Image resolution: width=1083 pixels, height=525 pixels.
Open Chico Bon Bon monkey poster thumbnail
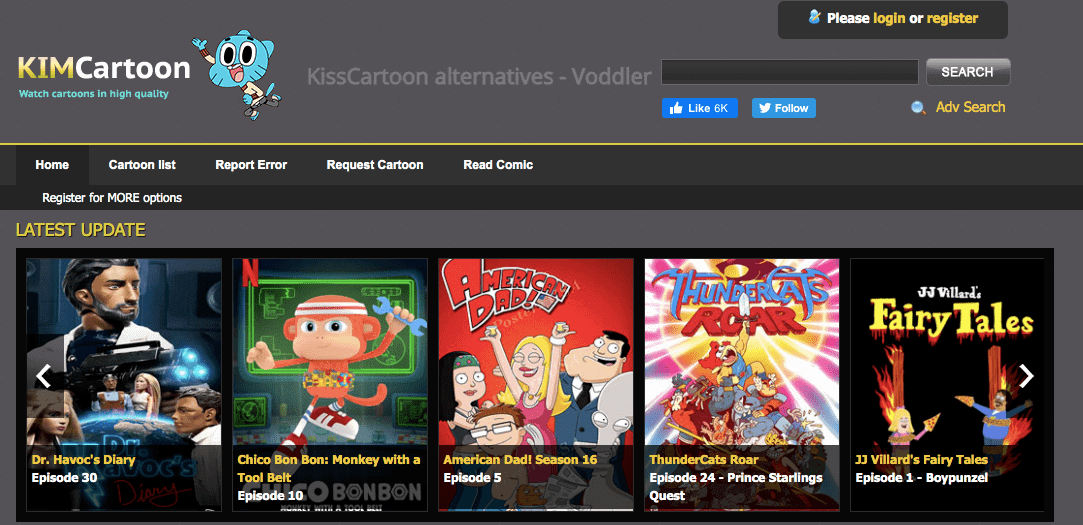329,385
